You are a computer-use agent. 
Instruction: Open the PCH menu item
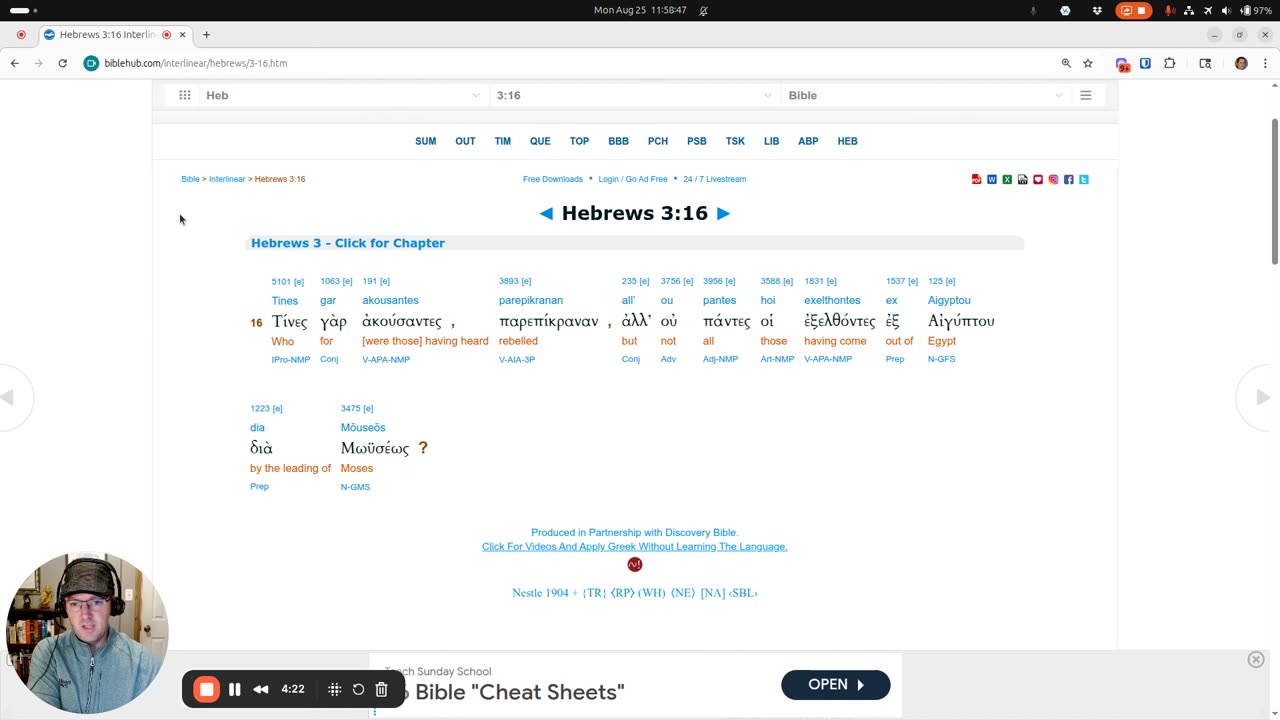click(658, 141)
